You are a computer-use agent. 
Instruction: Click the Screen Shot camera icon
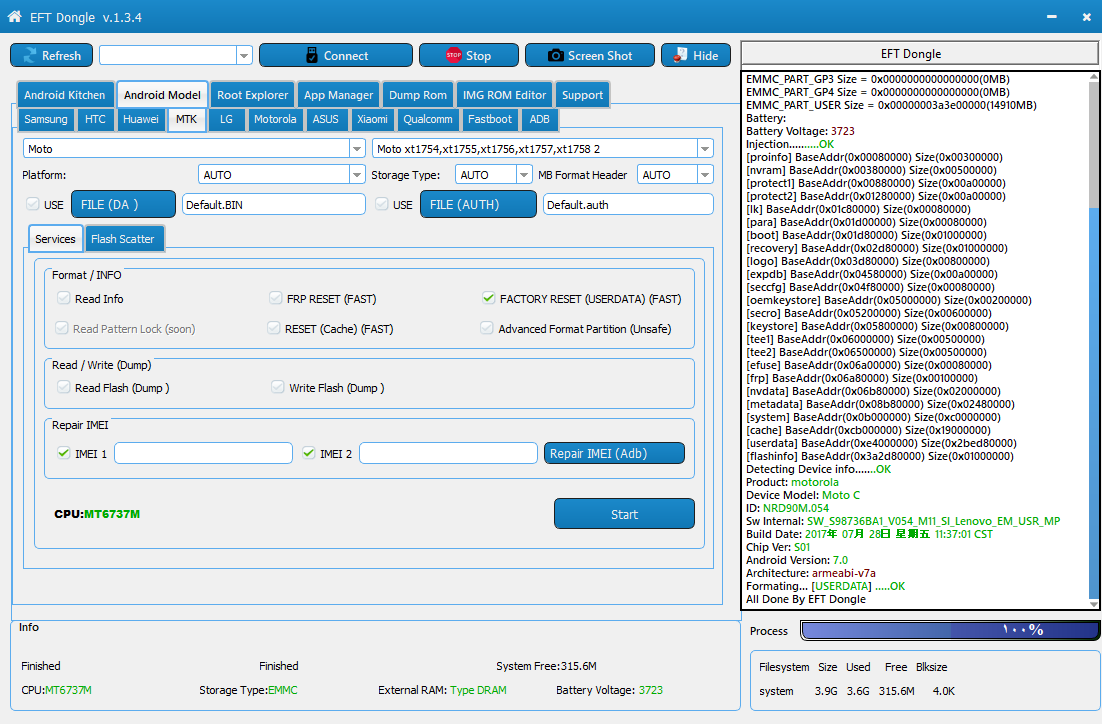click(x=555, y=56)
